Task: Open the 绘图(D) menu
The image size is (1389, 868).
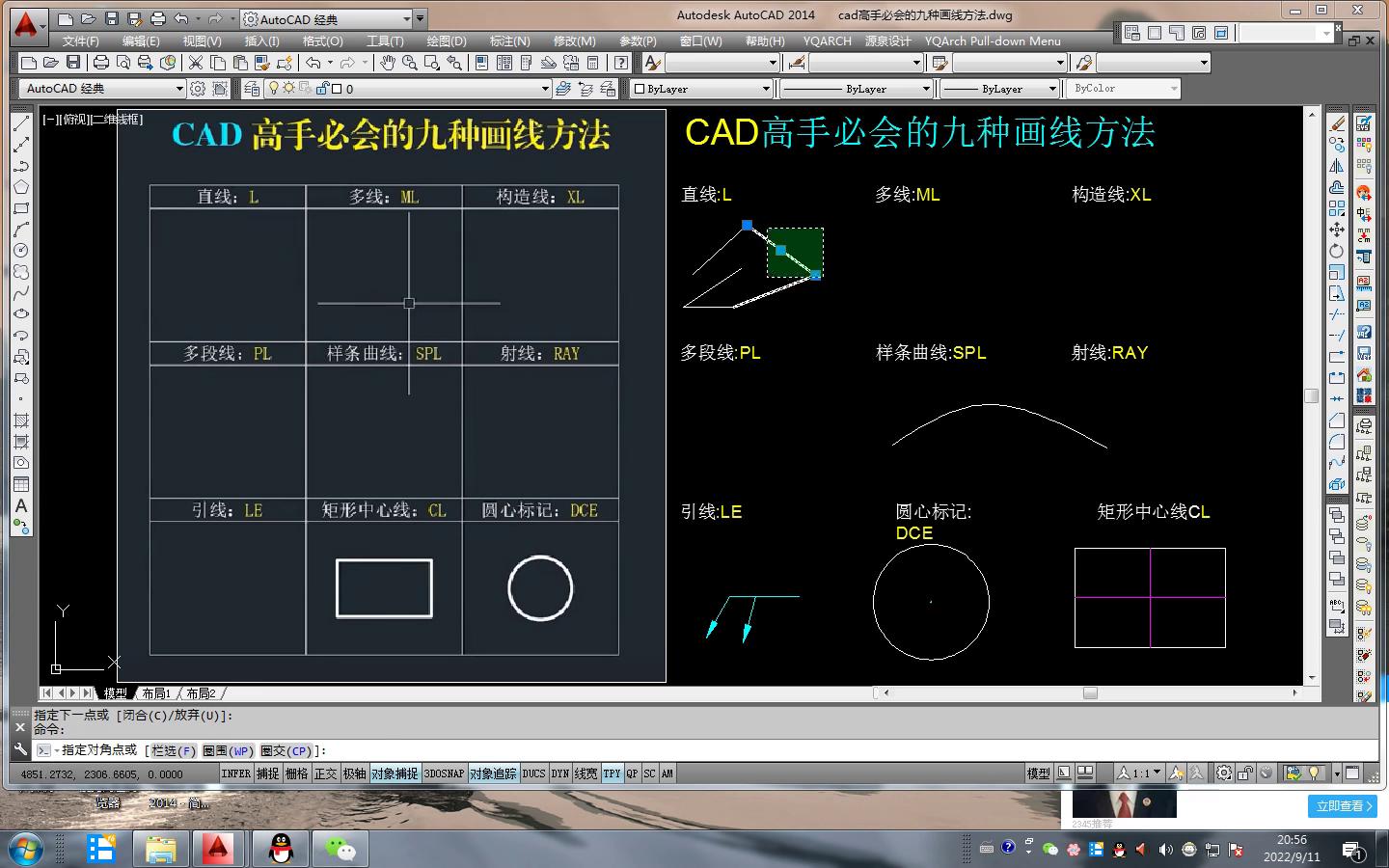Action: pyautogui.click(x=446, y=41)
